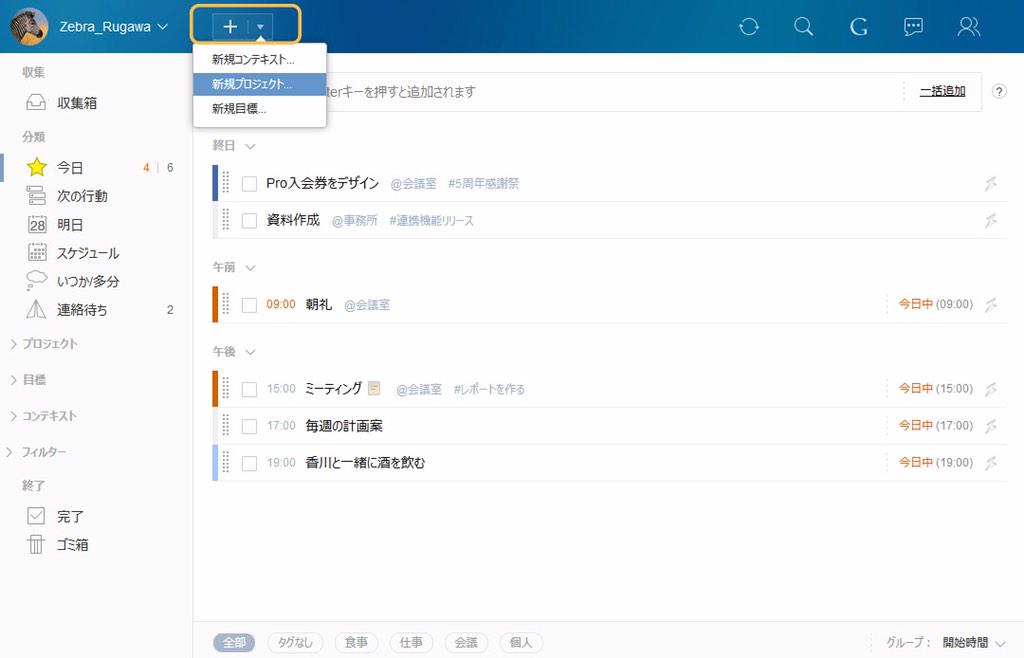This screenshot has width=1024, height=658.
Task: Check off Pro入会券をデザイン task
Action: [249, 184]
